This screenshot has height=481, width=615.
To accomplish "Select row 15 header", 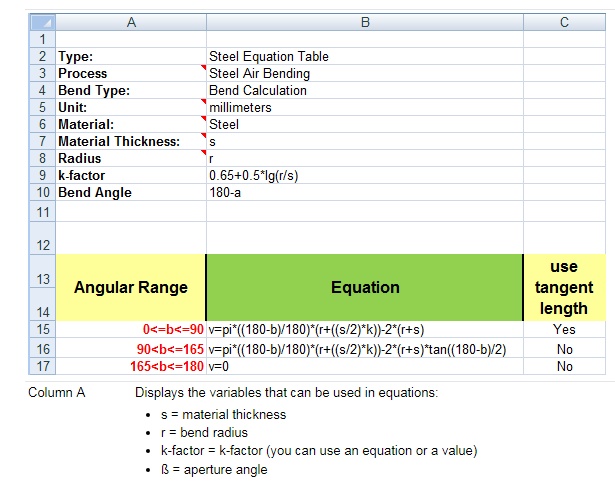I will [x=42, y=329].
